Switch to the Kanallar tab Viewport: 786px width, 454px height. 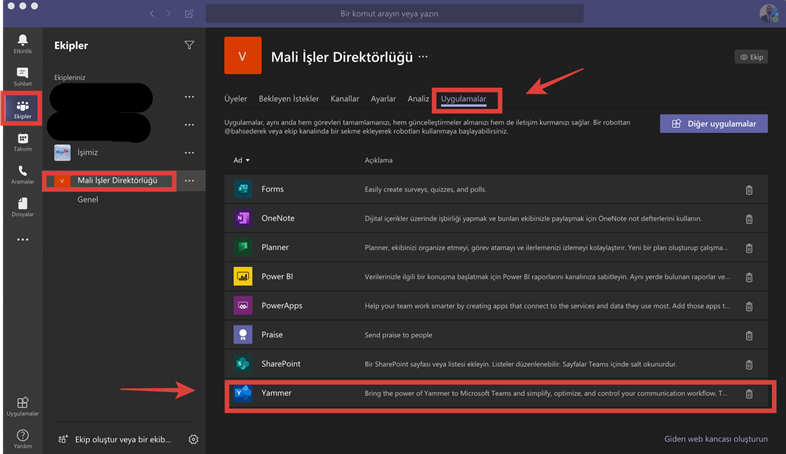[x=344, y=99]
